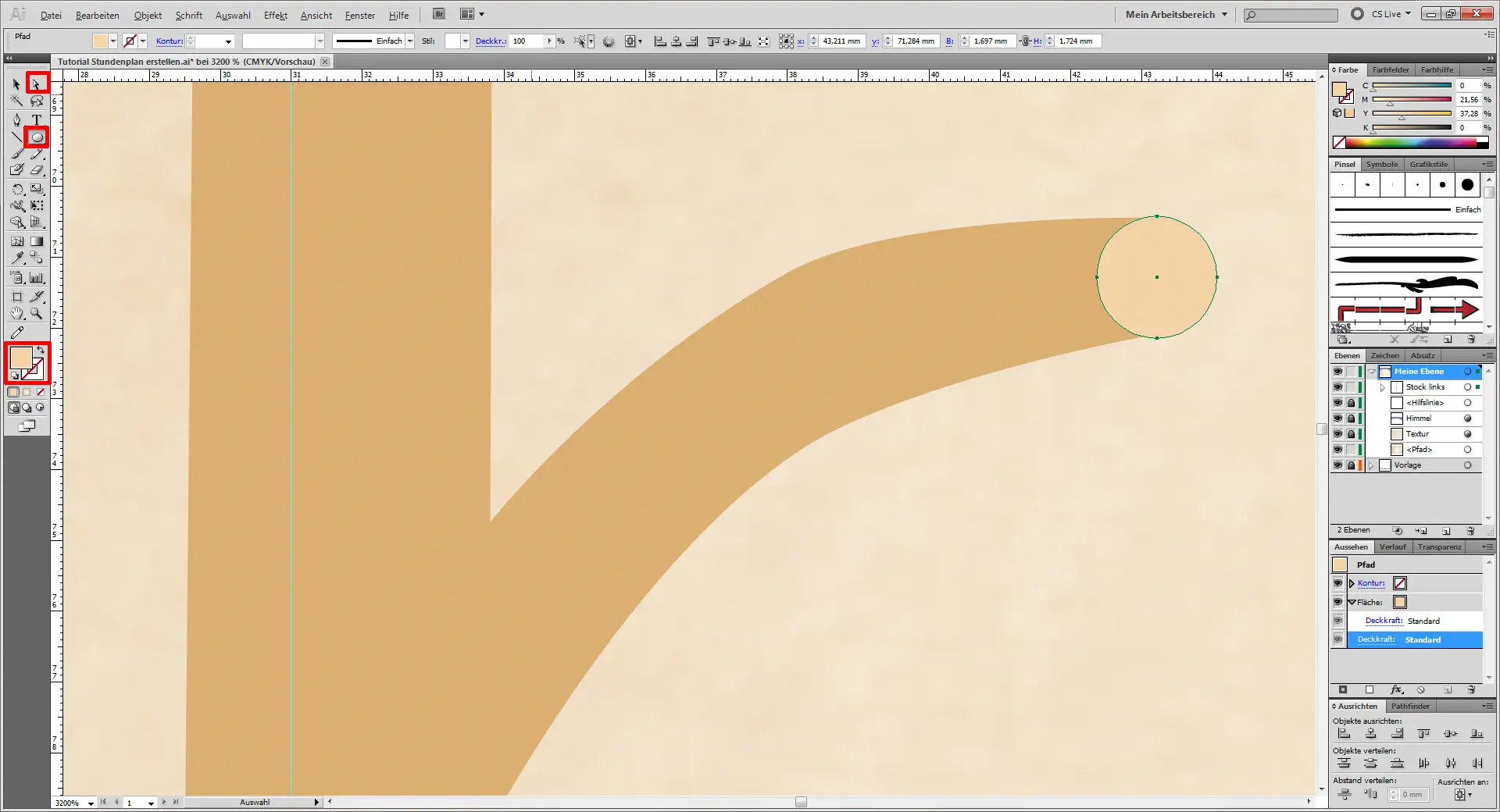Viewport: 1500px width, 812px height.
Task: Select the Ellipse tool
Action: point(36,137)
